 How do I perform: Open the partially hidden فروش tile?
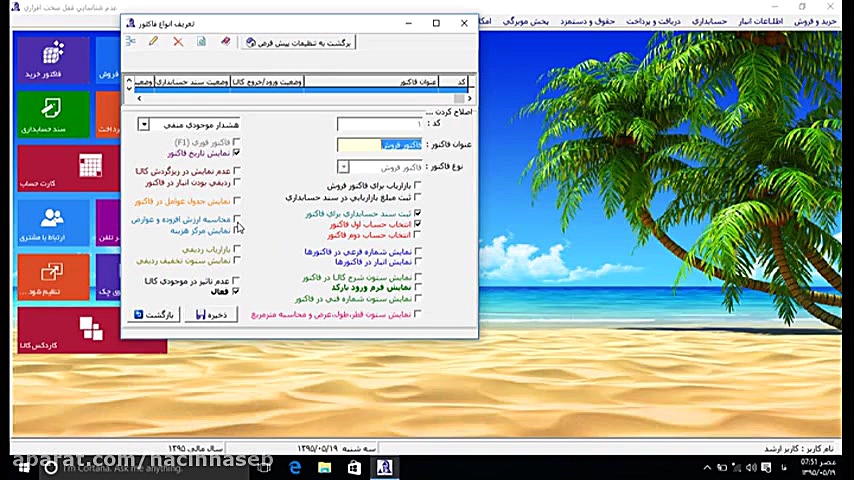(108, 60)
